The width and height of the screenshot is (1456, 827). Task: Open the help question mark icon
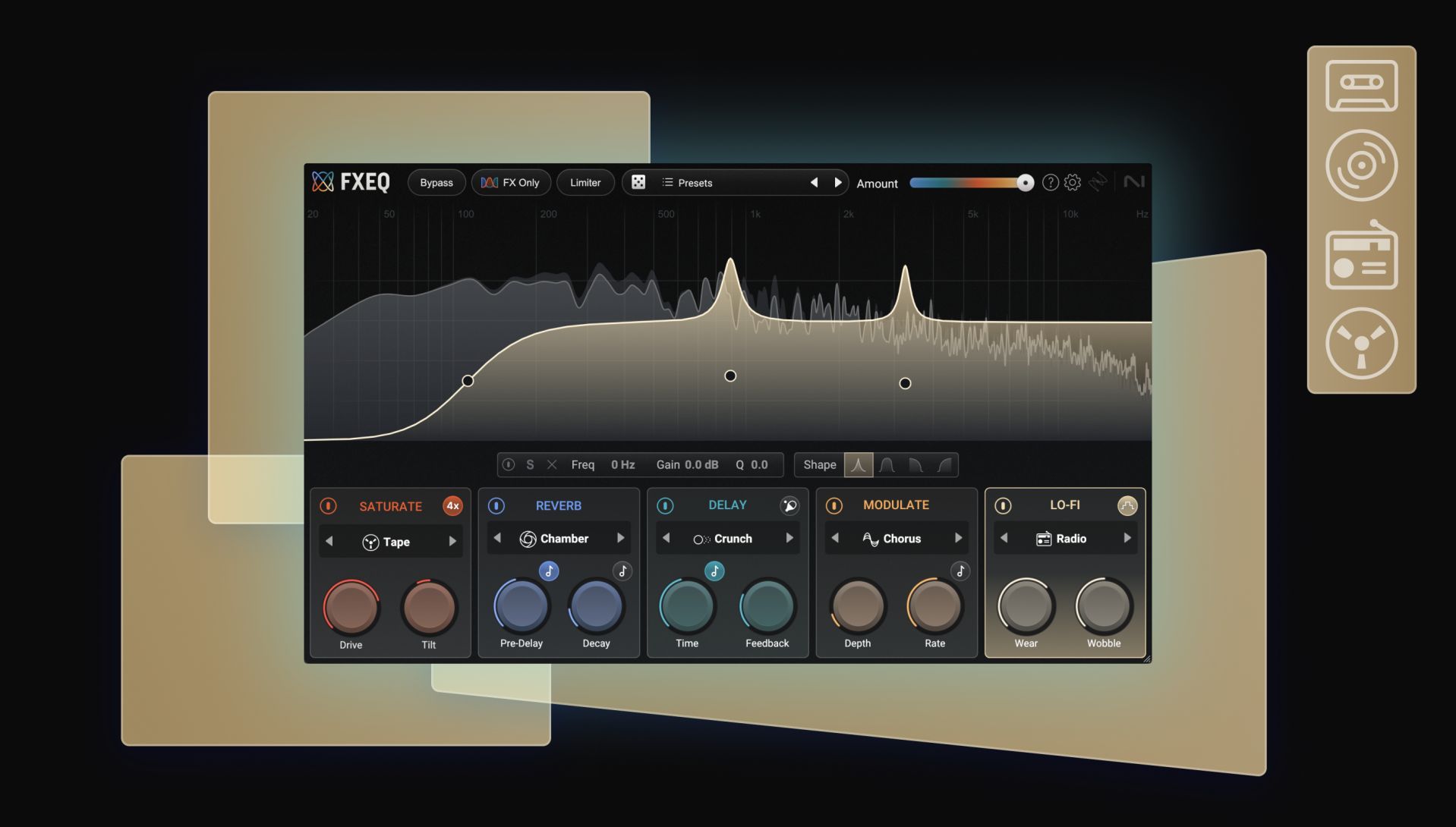coord(1050,182)
